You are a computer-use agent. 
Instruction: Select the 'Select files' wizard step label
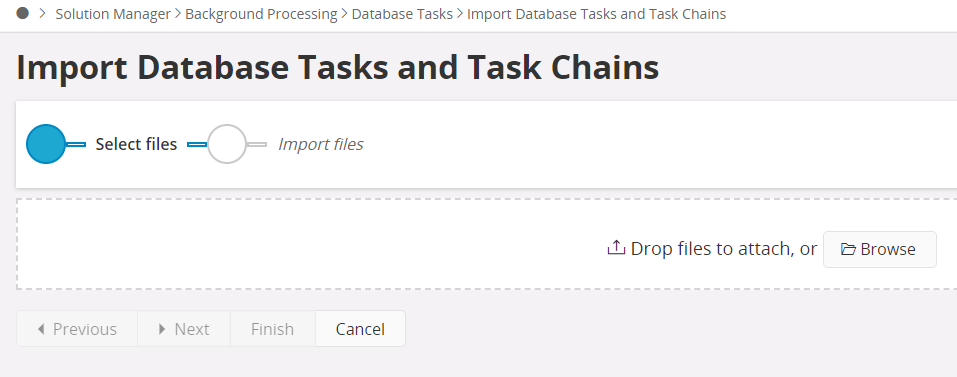136,144
